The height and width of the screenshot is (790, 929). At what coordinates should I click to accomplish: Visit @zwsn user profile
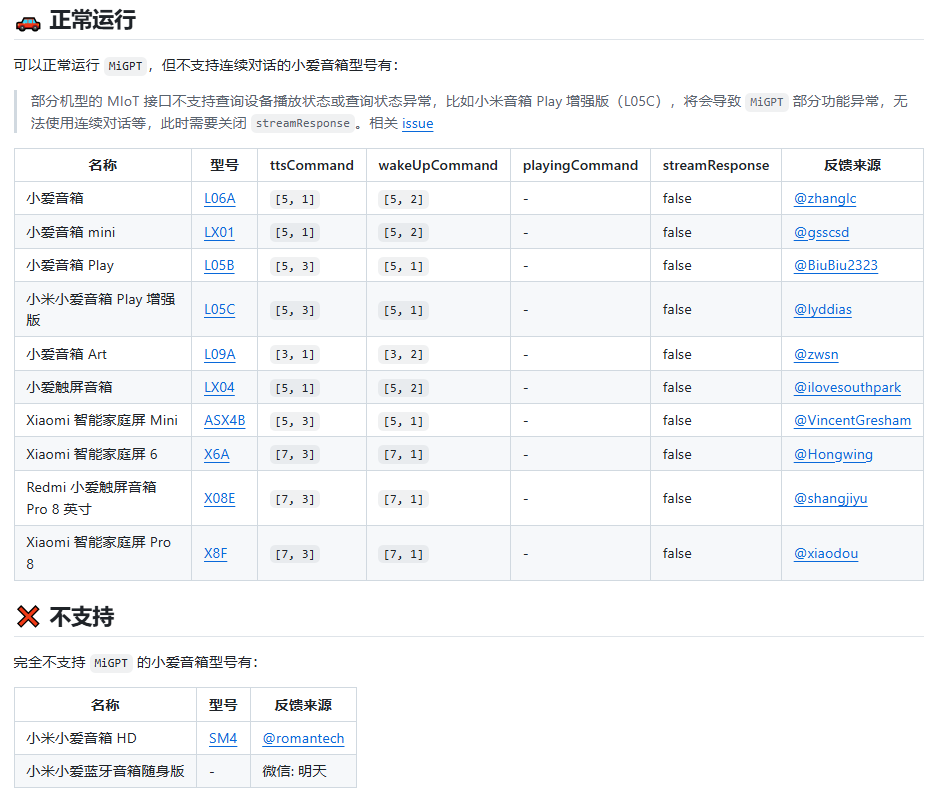point(816,354)
